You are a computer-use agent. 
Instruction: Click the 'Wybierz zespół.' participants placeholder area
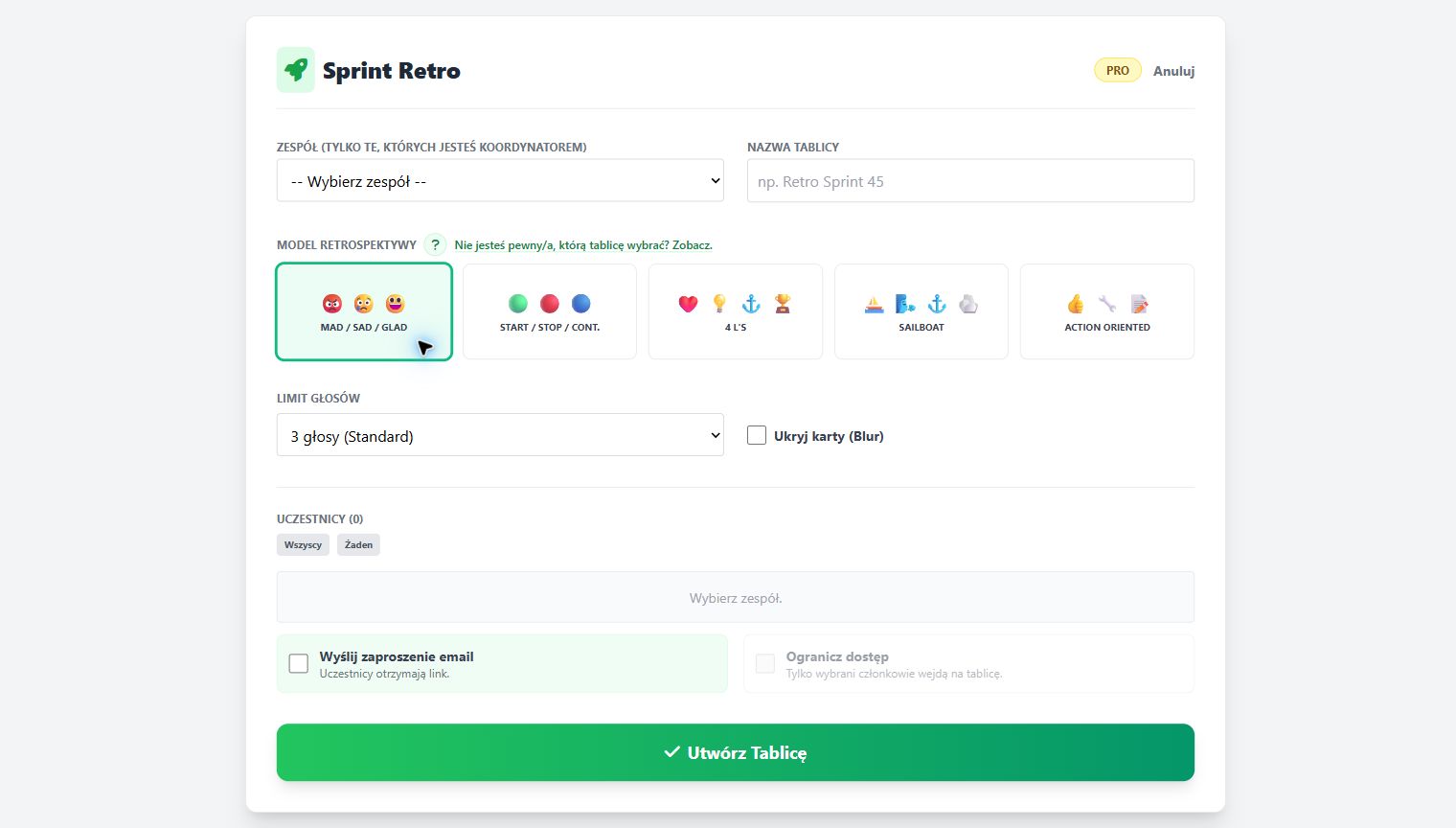click(736, 597)
